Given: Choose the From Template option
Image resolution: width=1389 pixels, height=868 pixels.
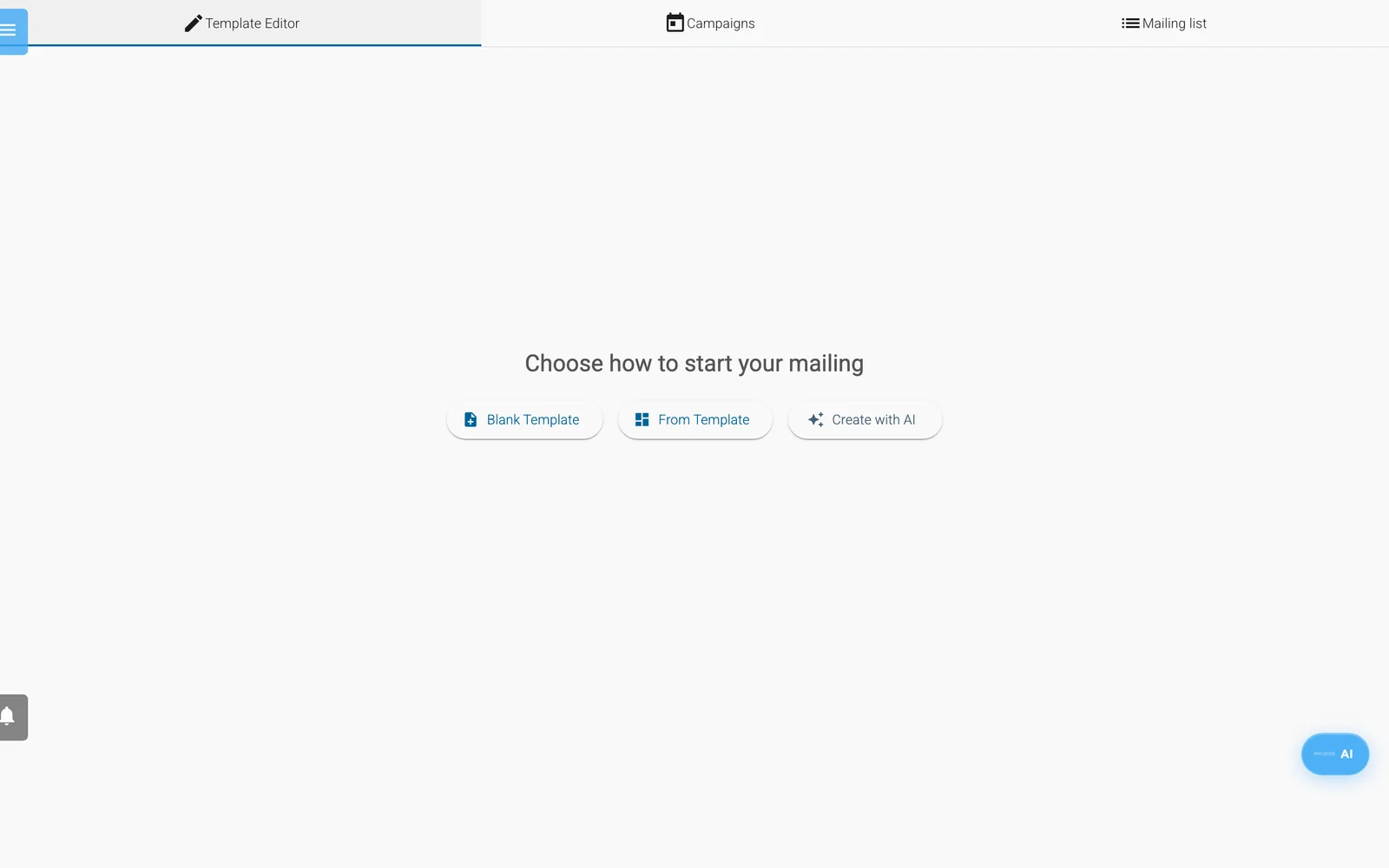Looking at the screenshot, I should (x=694, y=420).
